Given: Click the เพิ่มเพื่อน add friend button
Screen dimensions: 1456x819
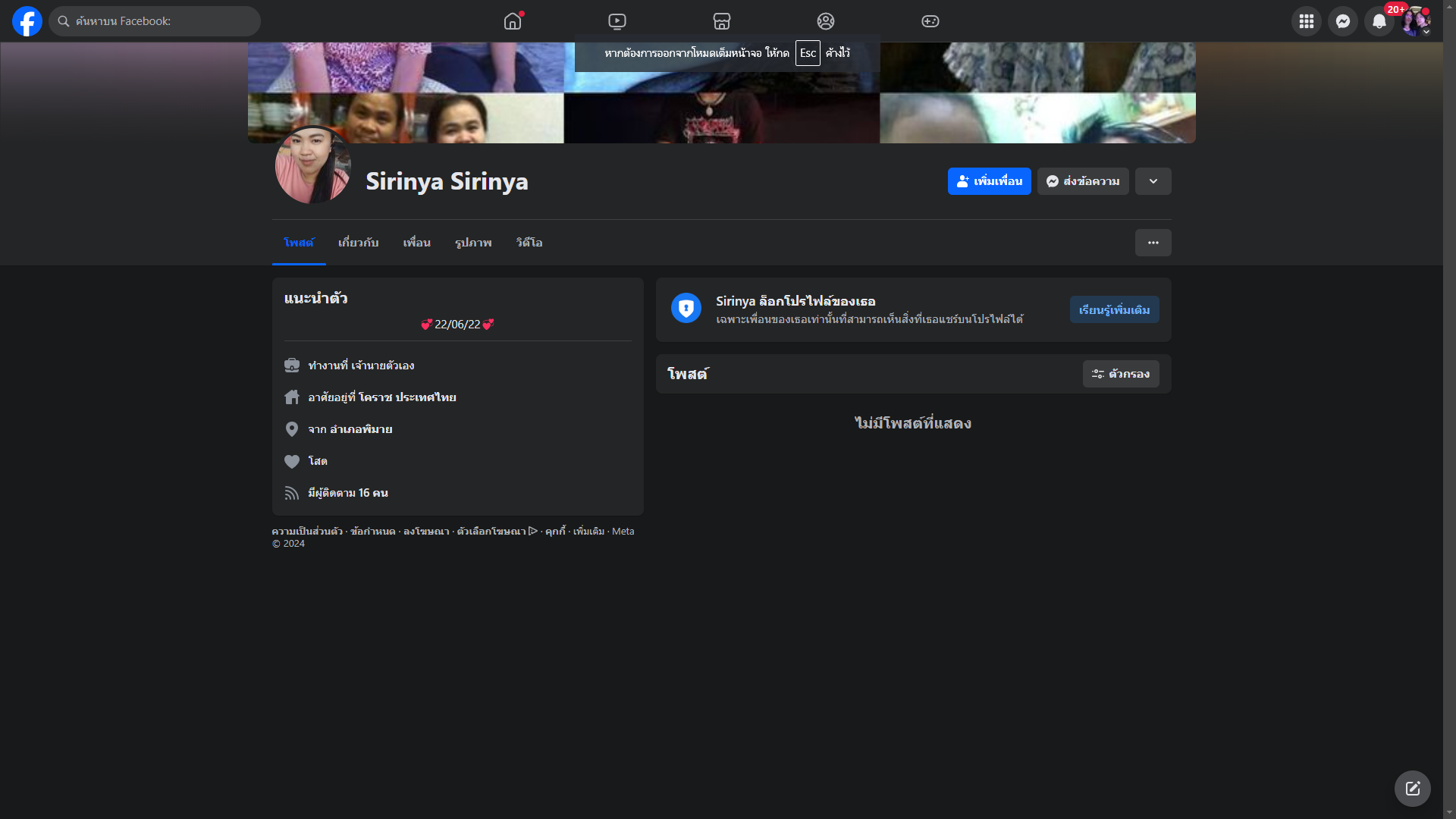Looking at the screenshot, I should point(989,181).
